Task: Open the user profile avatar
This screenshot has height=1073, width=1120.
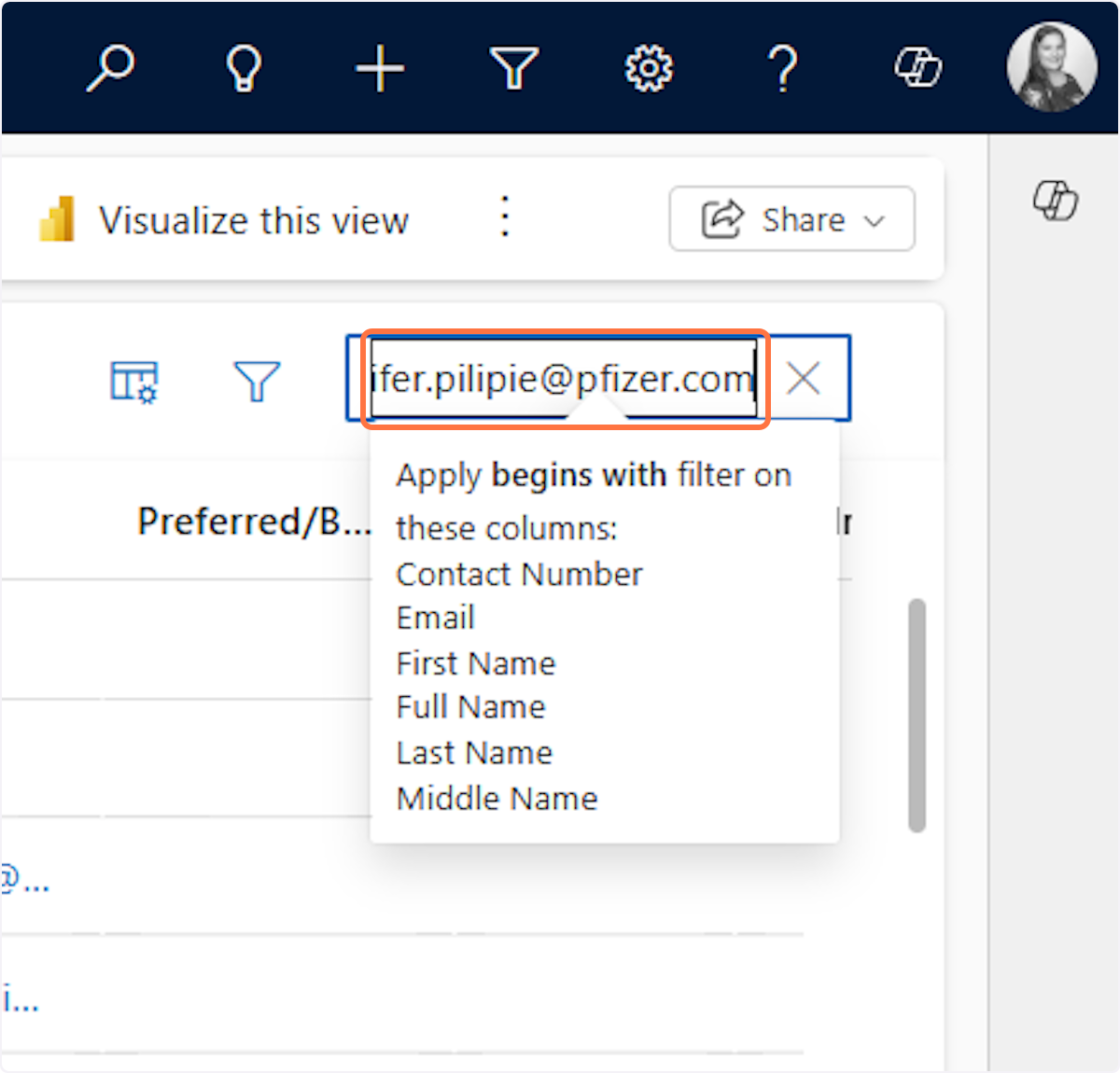Action: tap(1052, 67)
